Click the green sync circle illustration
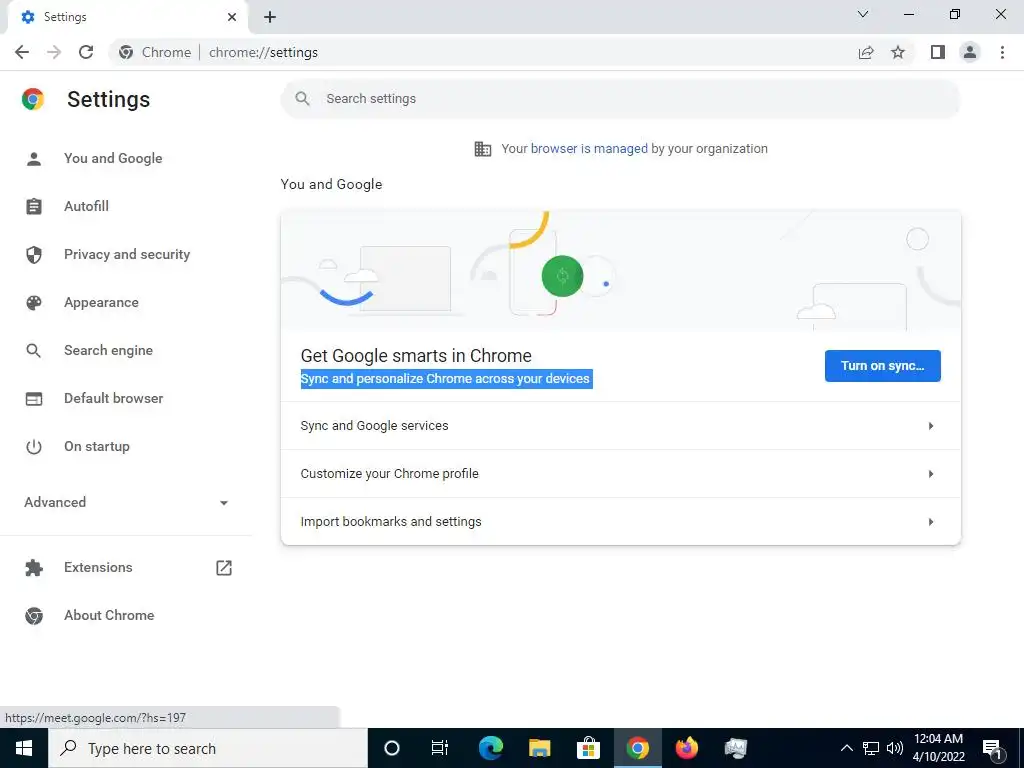 coord(562,276)
